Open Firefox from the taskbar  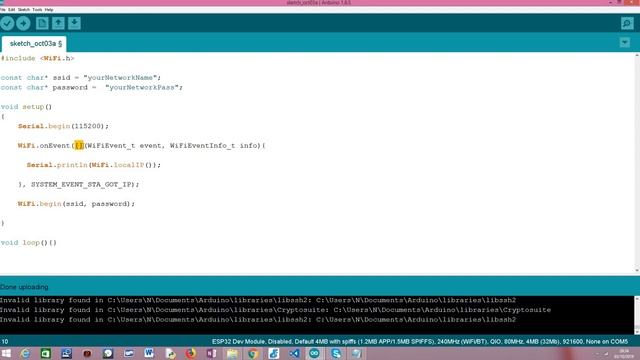[191, 353]
